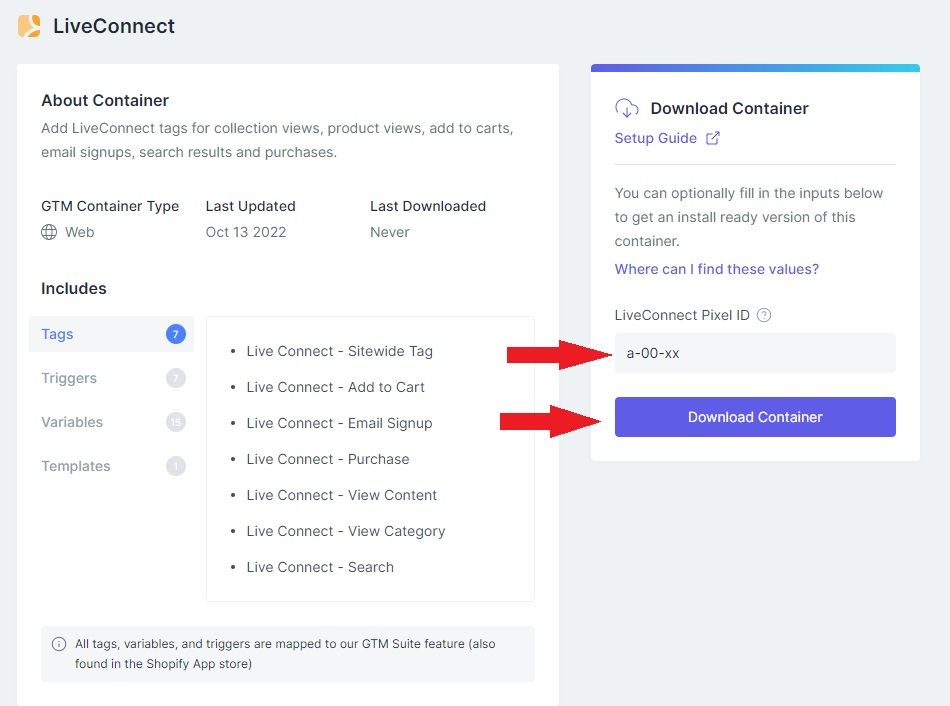Click the Live Connect - Purchase item
This screenshot has width=950, height=706.
click(327, 459)
